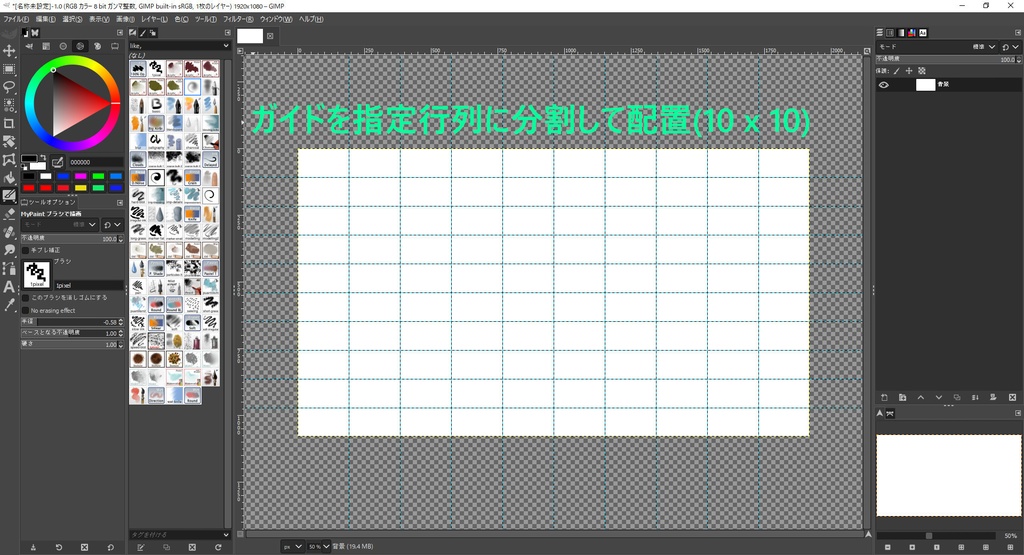Screen dimensions: 1024x555
Task: Enable the 手ブレ補正 checkbox
Action: [26, 250]
